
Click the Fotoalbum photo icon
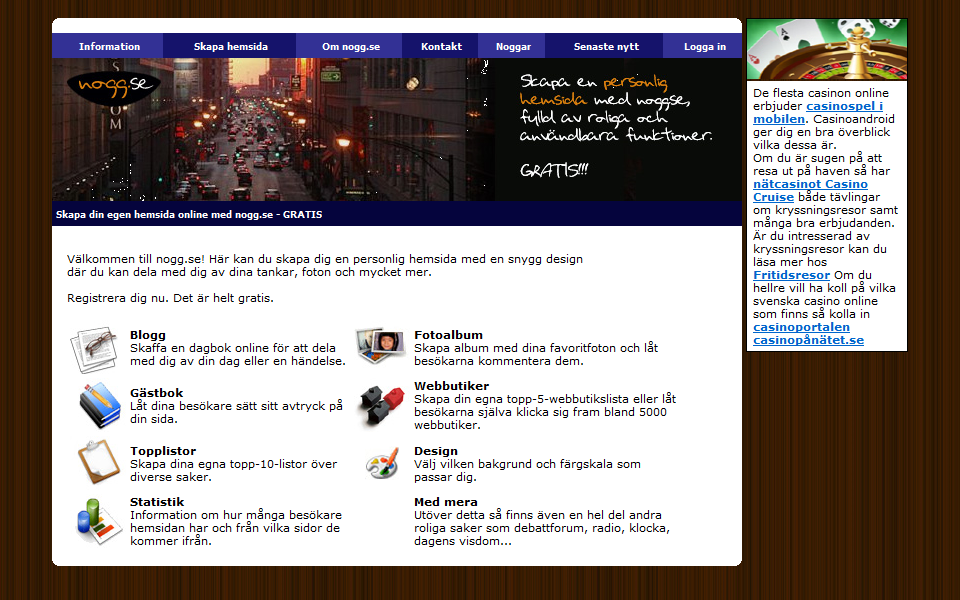(380, 346)
